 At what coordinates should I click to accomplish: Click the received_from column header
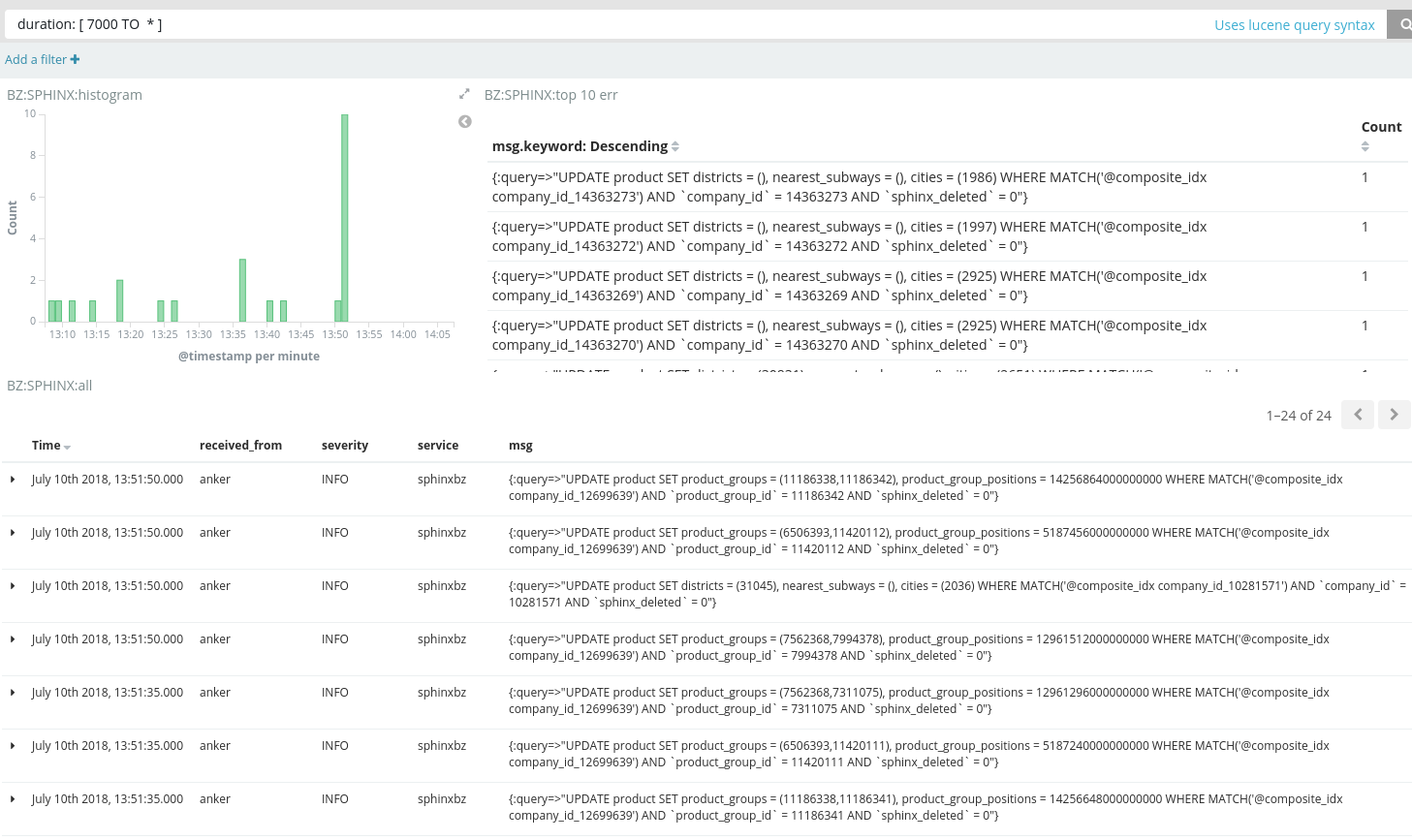[x=240, y=445]
